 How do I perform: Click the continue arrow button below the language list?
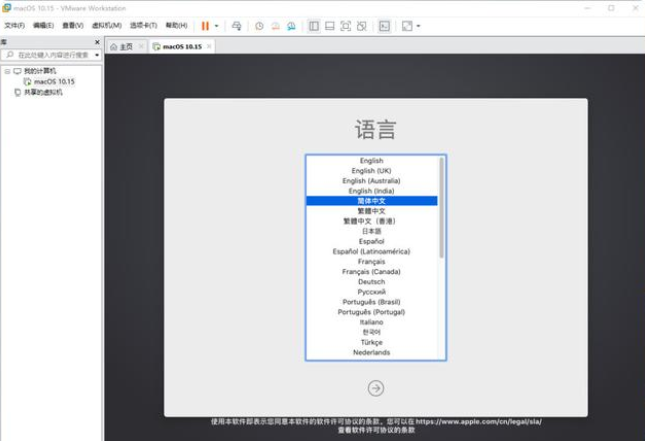(x=376, y=388)
